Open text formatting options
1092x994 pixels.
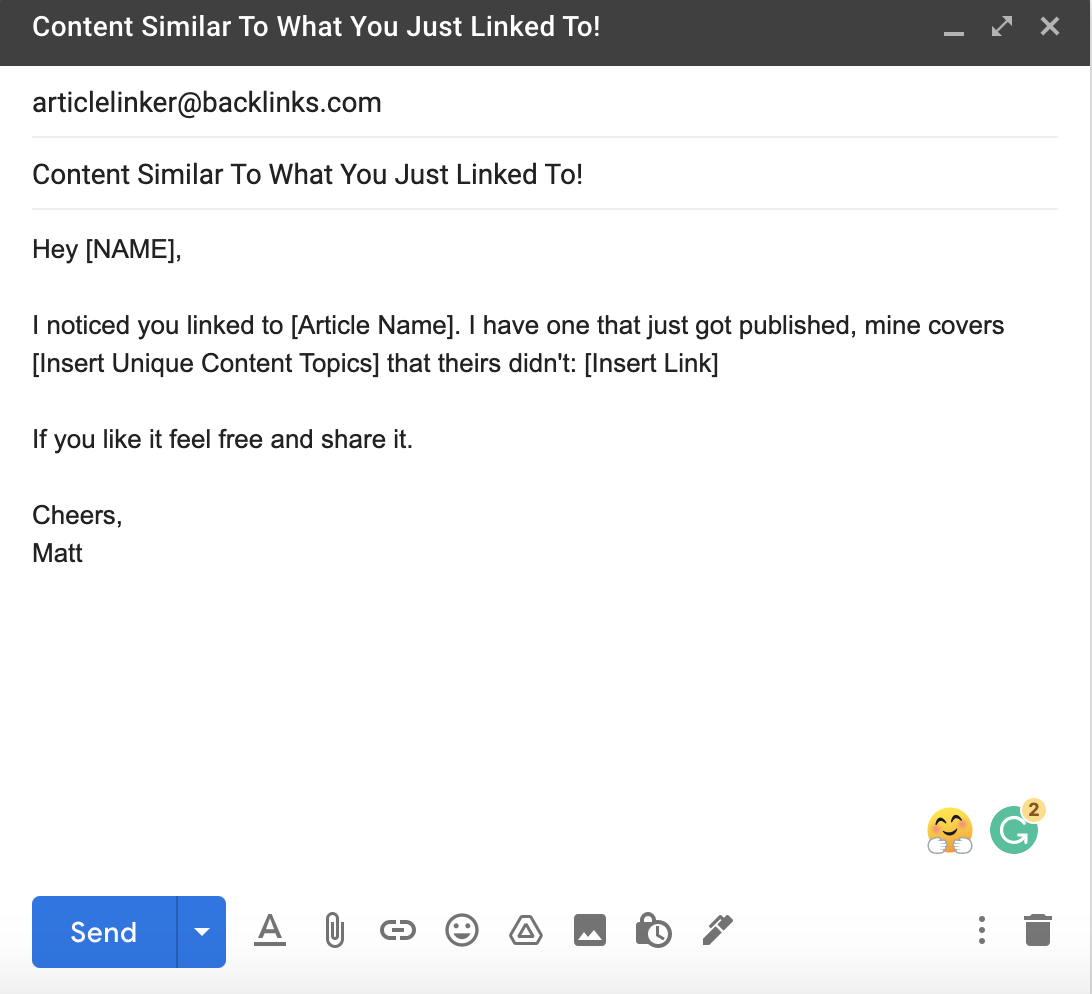[x=269, y=931]
